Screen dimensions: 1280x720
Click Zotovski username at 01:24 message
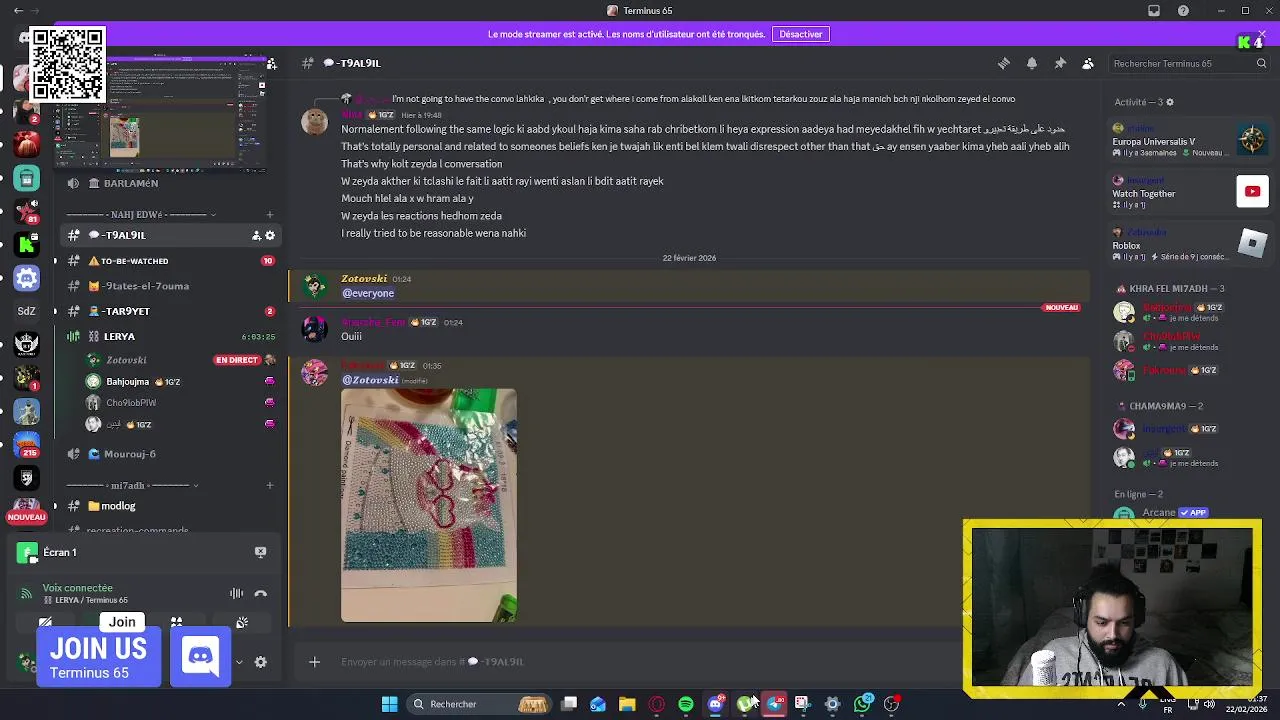click(364, 279)
